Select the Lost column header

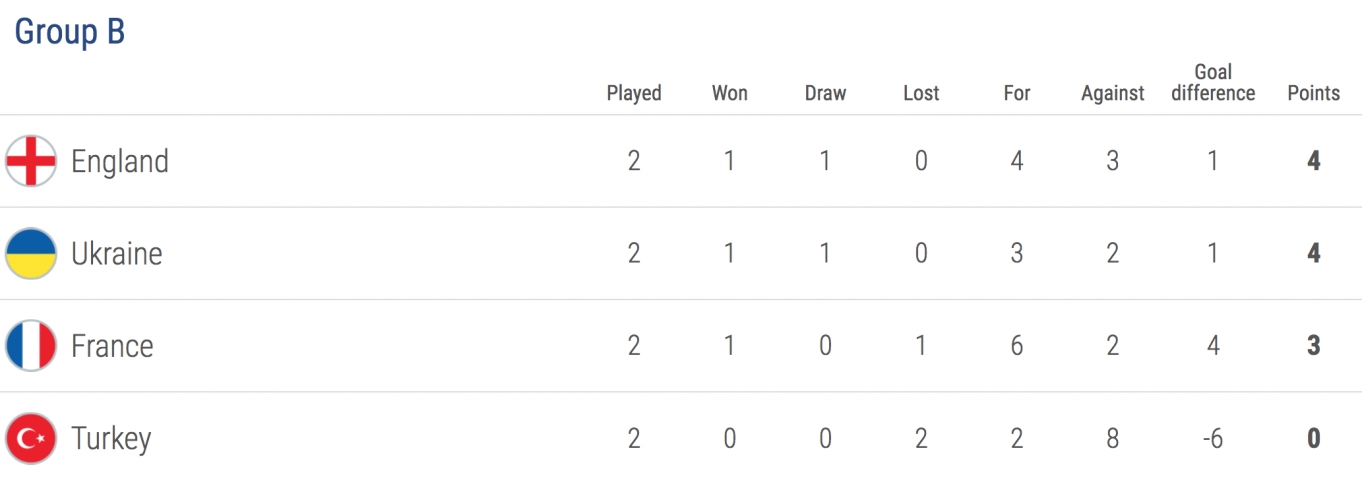click(921, 93)
